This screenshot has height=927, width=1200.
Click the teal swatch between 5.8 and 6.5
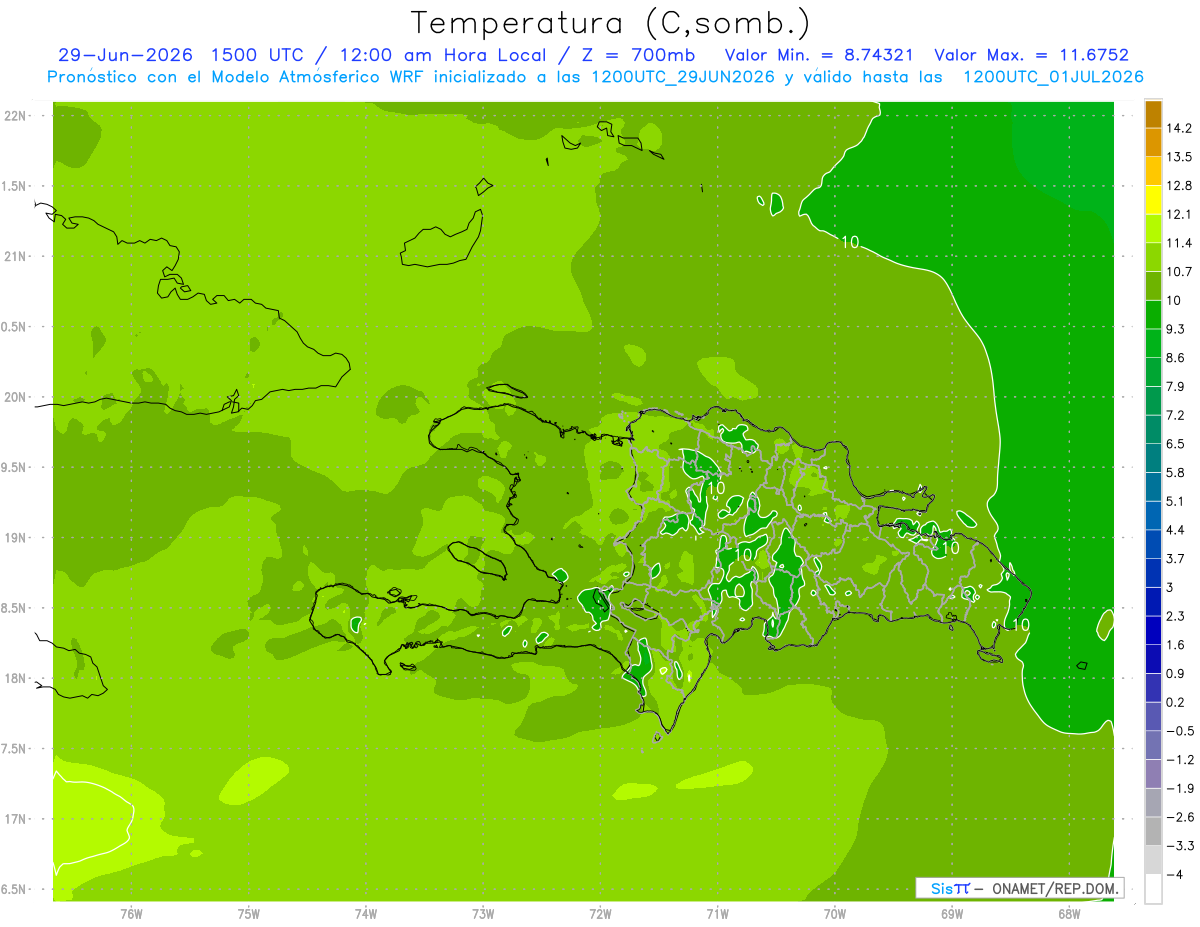1153,458
